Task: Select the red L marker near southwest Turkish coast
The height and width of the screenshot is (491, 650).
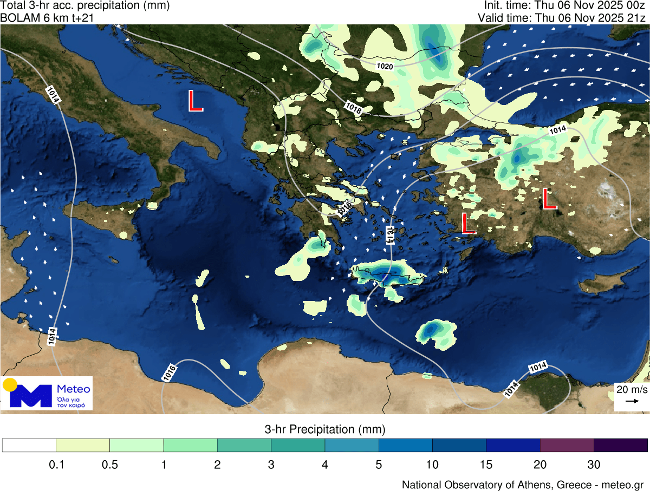Action: pyautogui.click(x=468, y=223)
